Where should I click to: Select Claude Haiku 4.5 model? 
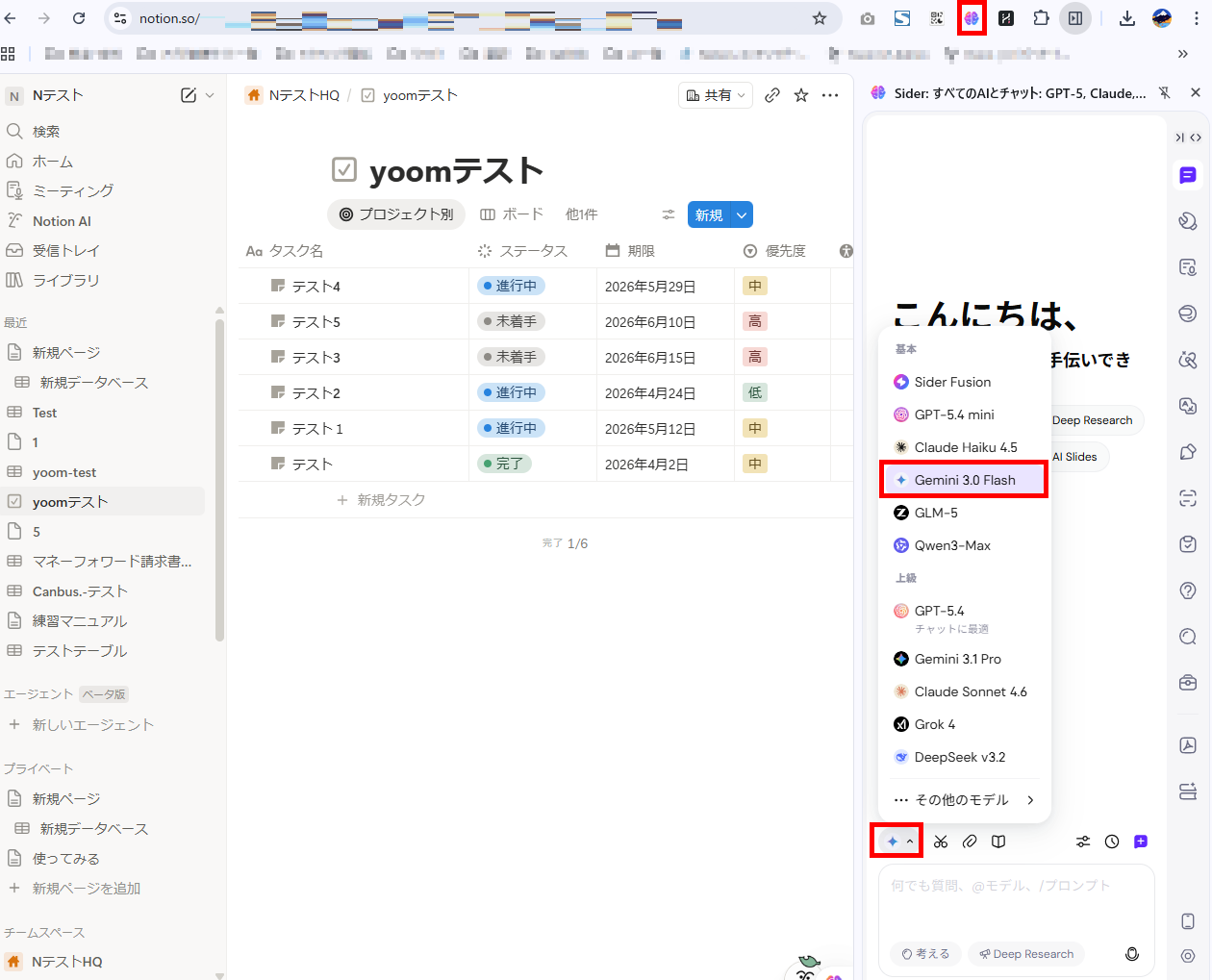964,447
